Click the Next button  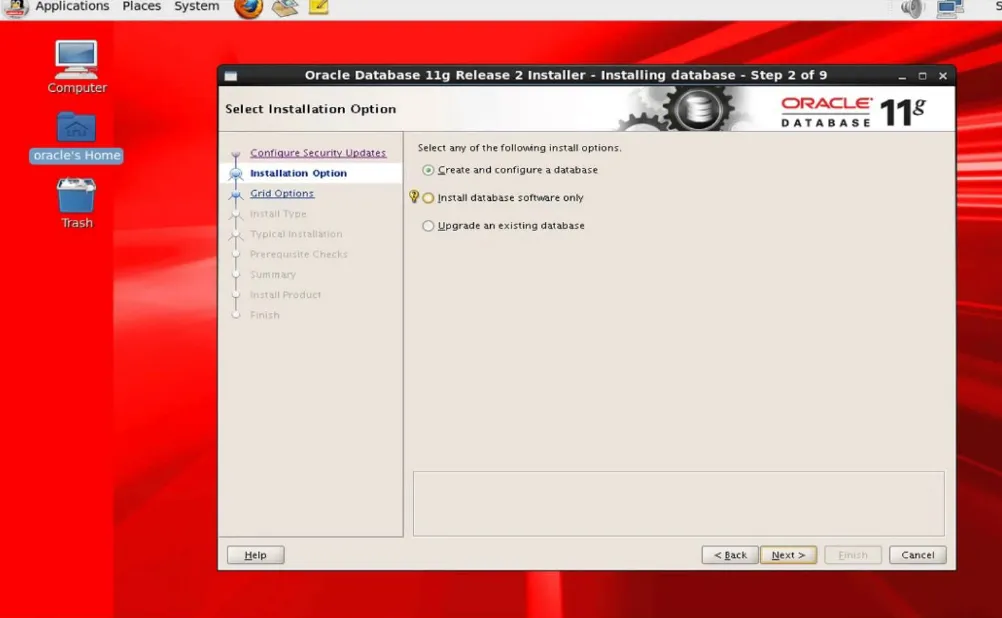788,555
